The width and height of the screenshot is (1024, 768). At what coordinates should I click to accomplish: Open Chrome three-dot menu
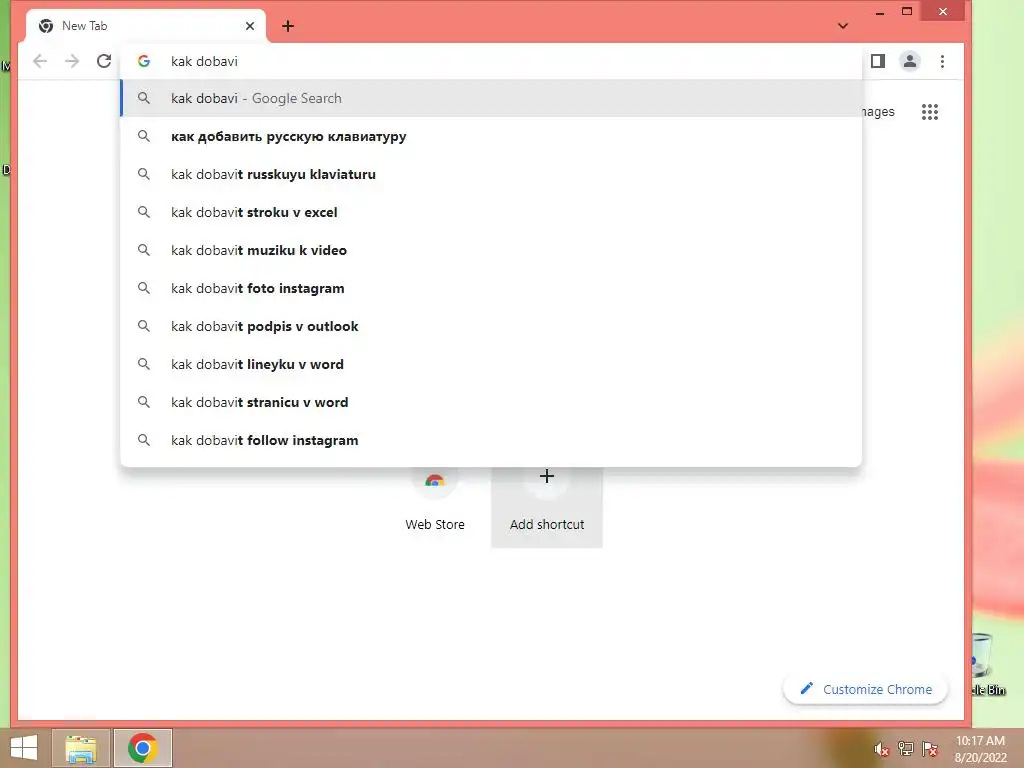point(942,61)
